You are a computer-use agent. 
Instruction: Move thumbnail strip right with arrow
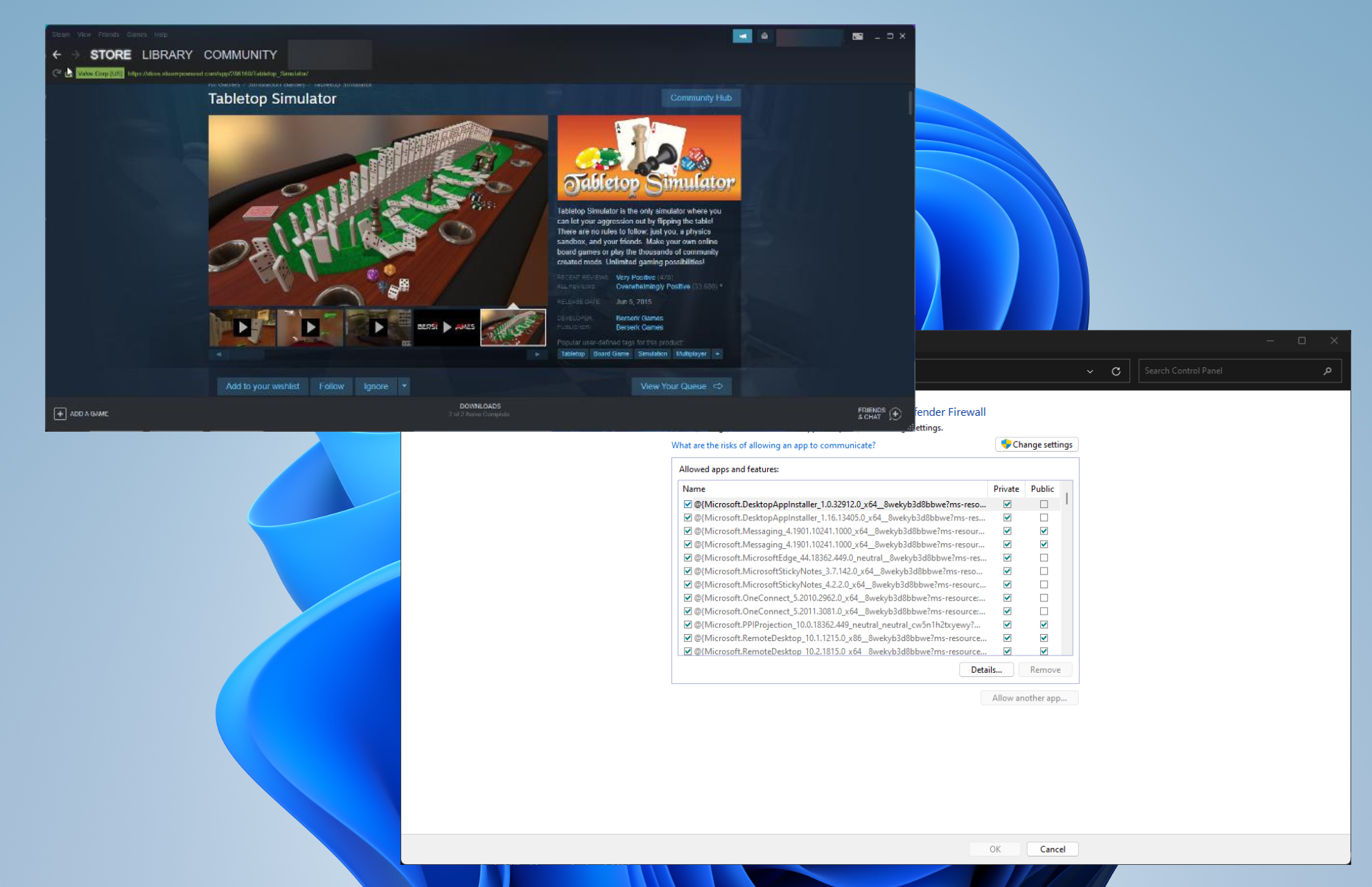point(537,354)
